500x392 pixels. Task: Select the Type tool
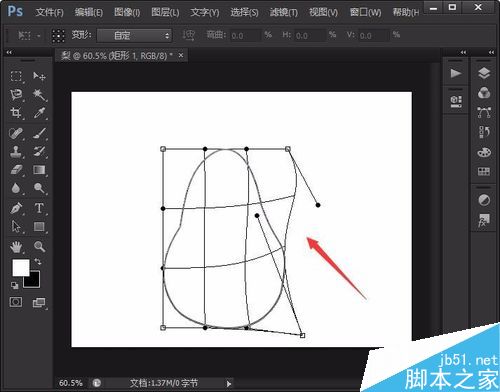click(x=39, y=208)
